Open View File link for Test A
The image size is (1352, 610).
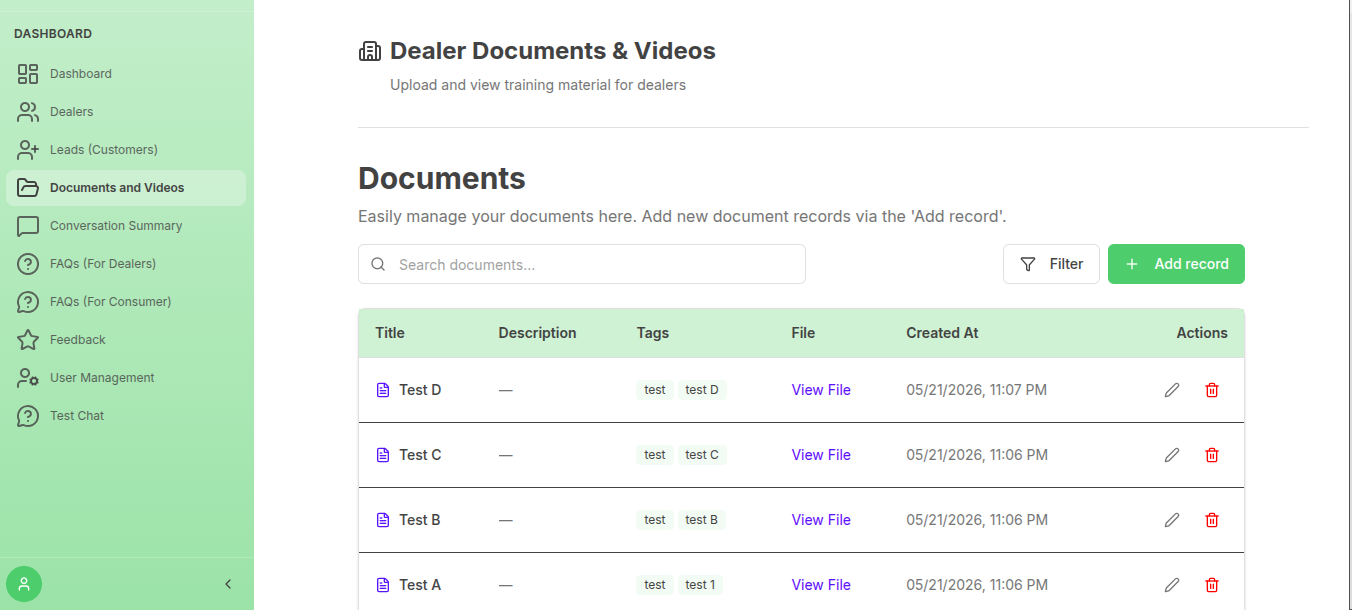821,585
